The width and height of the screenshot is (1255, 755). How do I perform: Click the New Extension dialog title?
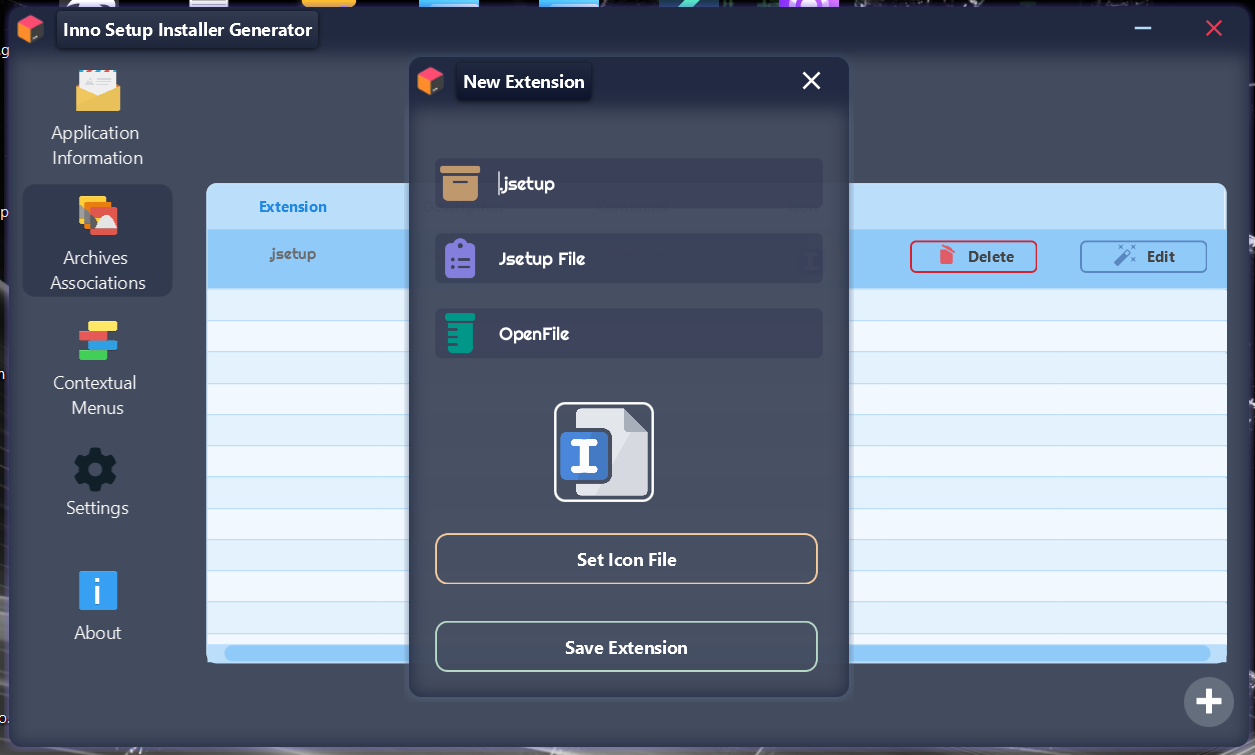(524, 82)
